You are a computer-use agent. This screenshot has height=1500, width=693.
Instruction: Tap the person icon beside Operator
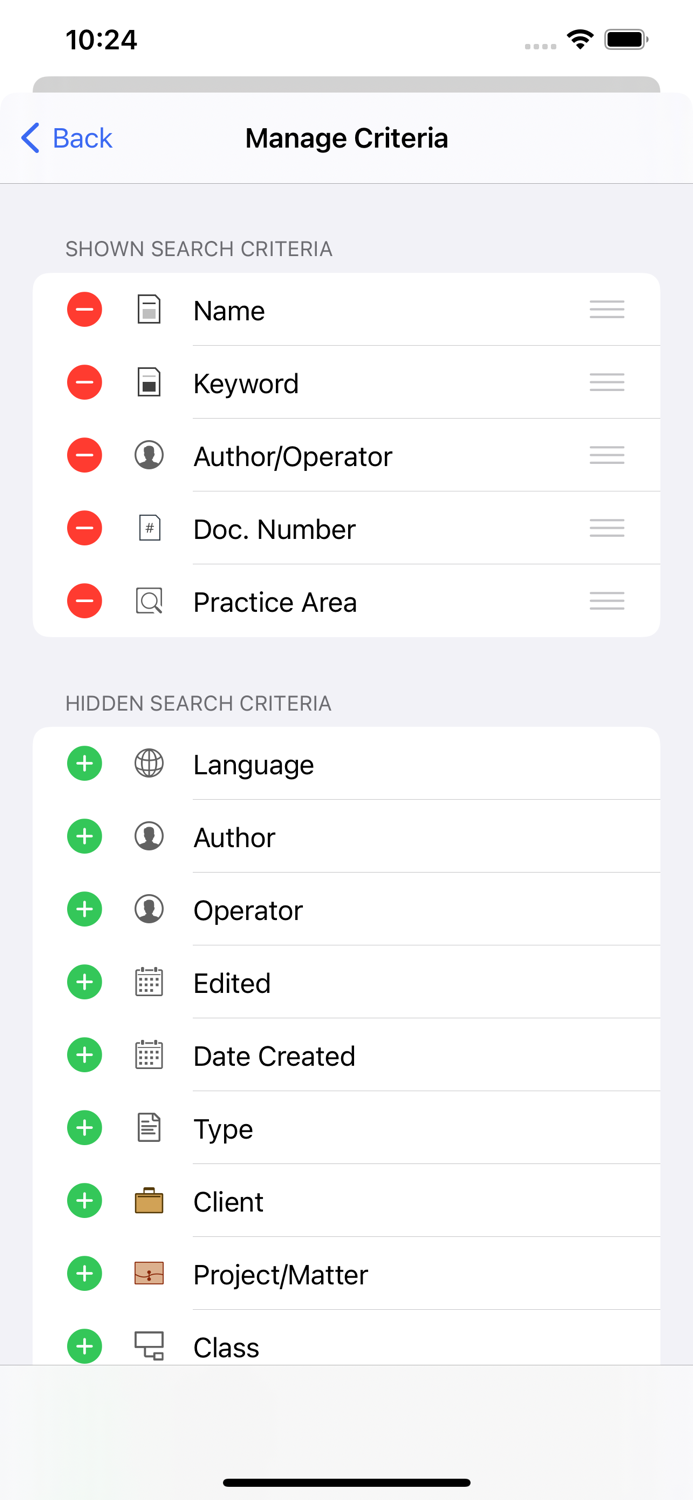tap(148, 909)
